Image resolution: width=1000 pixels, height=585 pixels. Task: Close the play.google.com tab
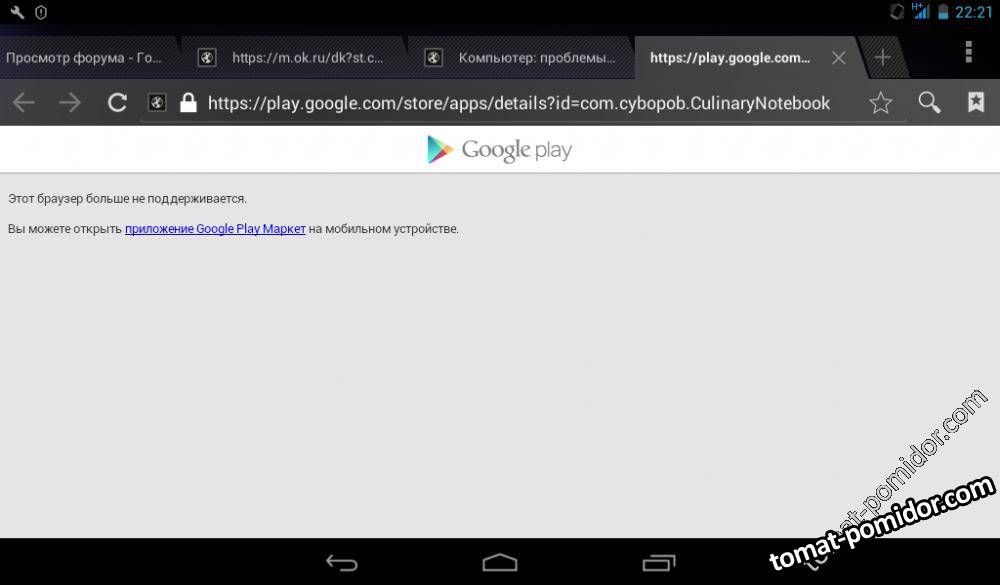point(839,58)
